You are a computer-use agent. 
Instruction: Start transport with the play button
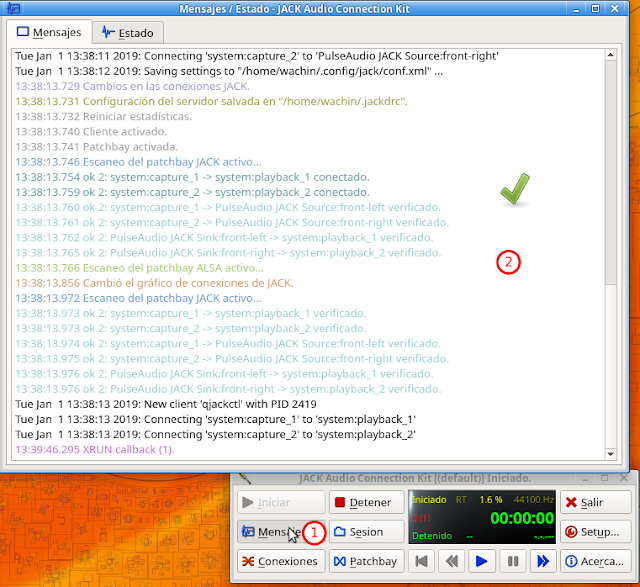(x=482, y=561)
